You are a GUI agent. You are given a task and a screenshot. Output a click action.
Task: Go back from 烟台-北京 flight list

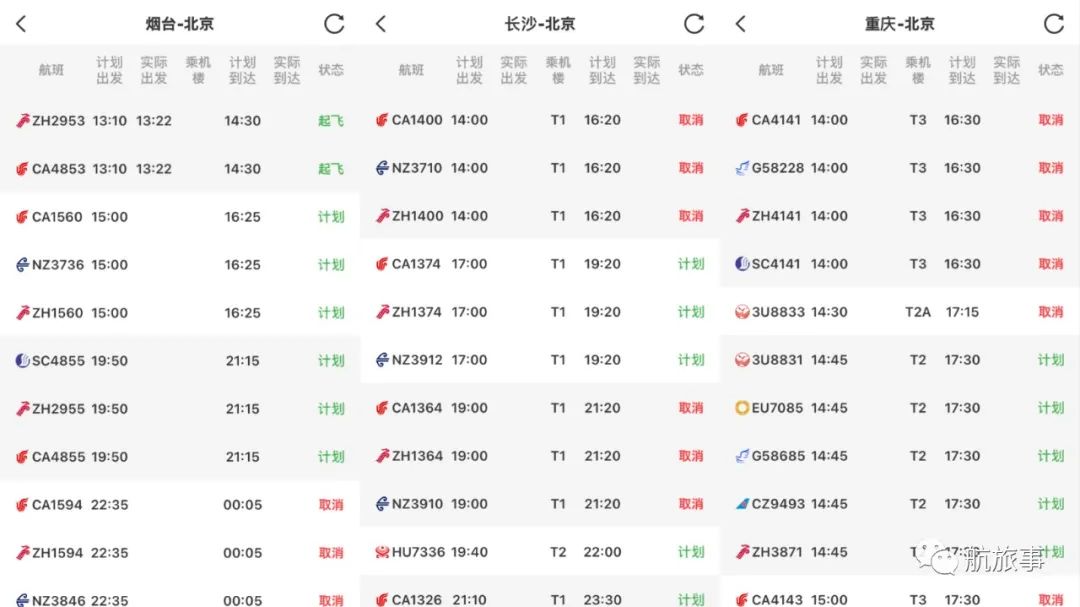click(21, 24)
